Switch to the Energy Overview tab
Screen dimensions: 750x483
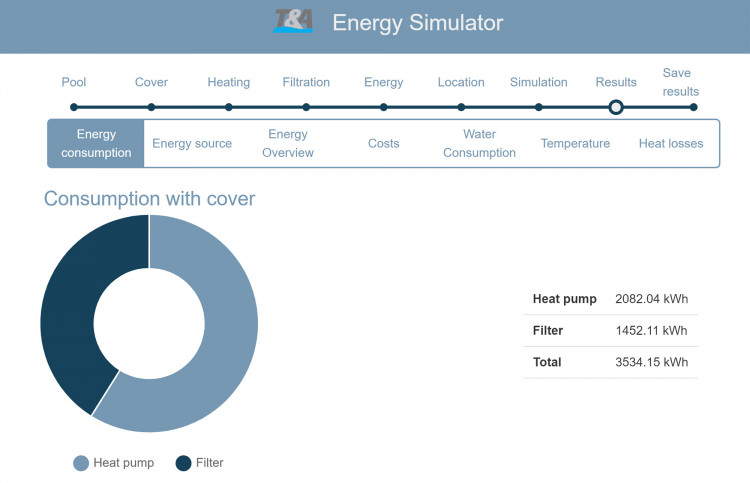click(287, 143)
